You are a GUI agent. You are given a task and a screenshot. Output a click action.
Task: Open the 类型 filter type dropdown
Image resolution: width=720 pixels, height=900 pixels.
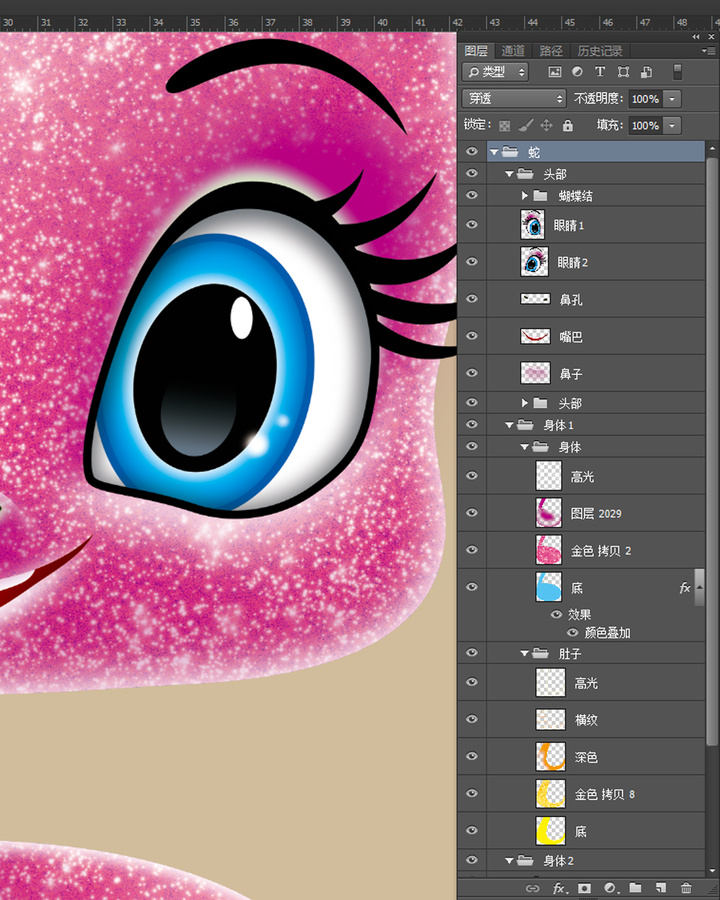pyautogui.click(x=496, y=72)
